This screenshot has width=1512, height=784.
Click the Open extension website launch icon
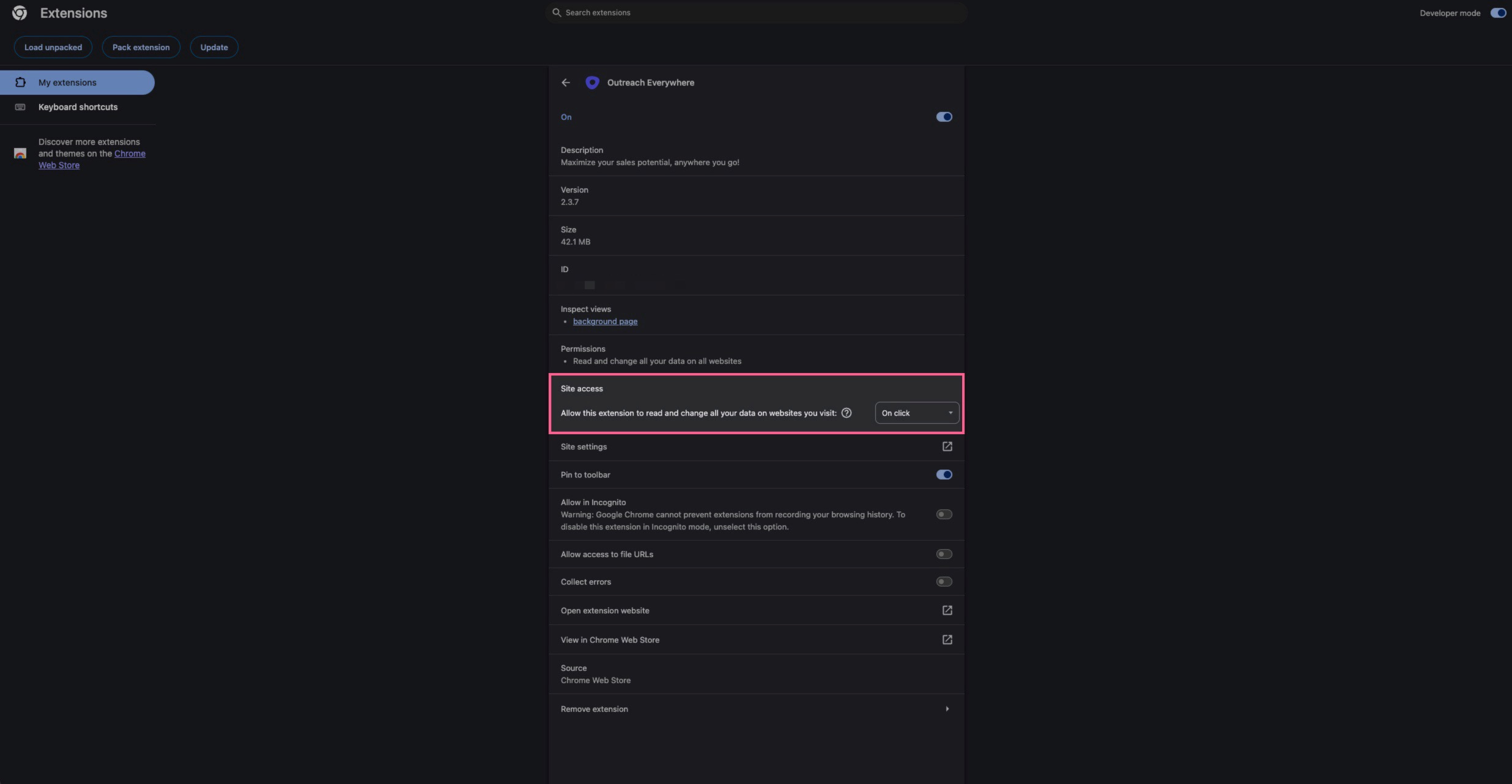(947, 610)
